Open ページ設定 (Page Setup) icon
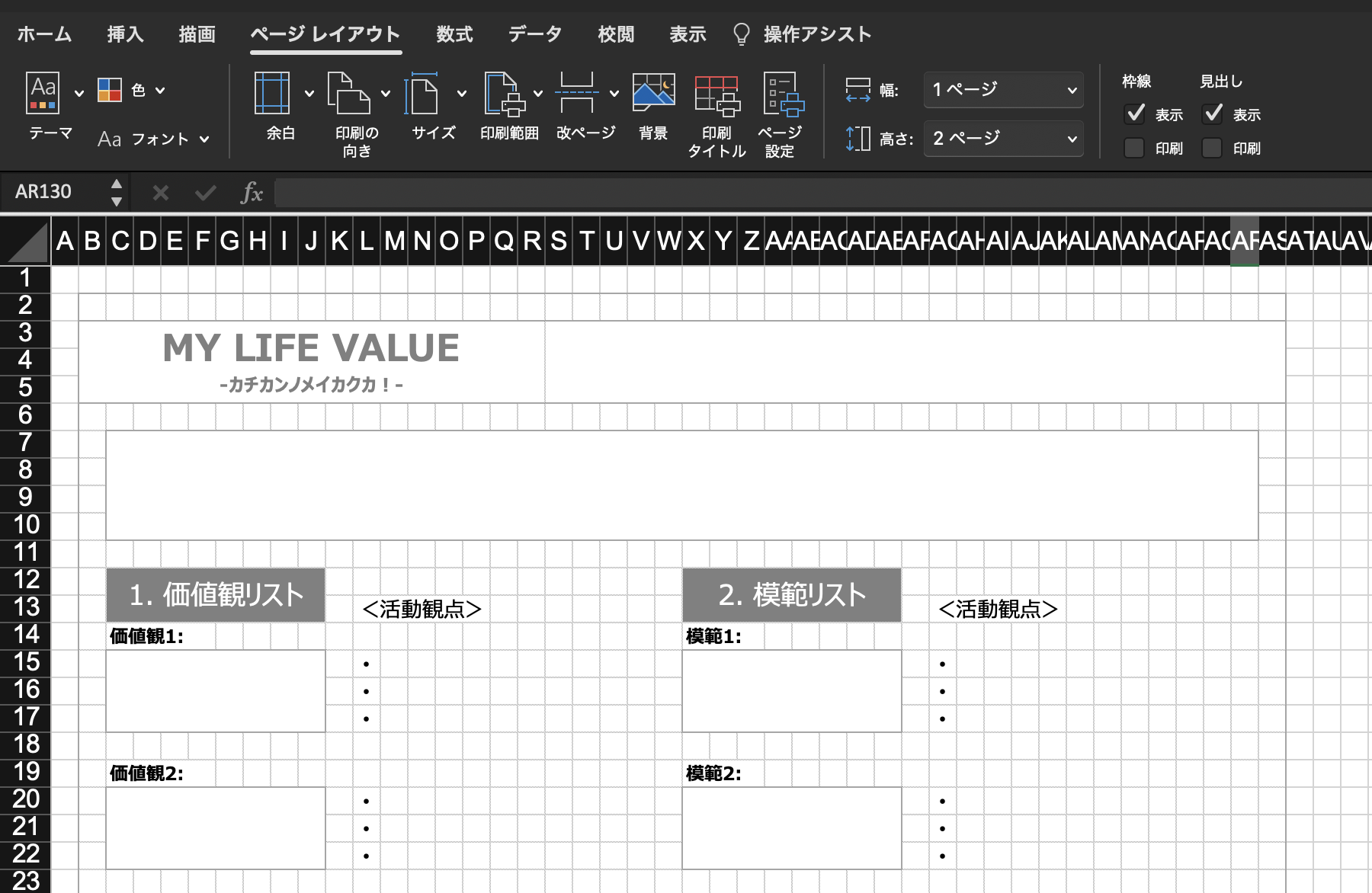Screen dimensions: 1372x893 (x=782, y=94)
